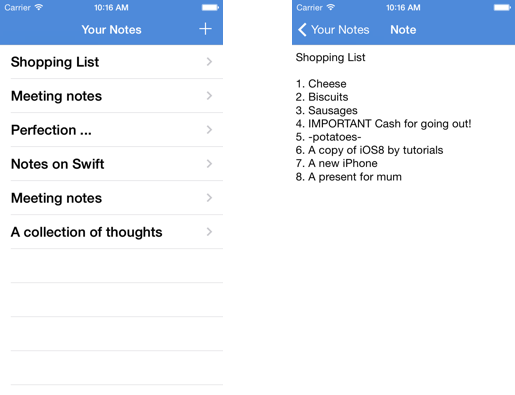Tap the plus button to add a note
Screen dimensions: 515x395
205,29
